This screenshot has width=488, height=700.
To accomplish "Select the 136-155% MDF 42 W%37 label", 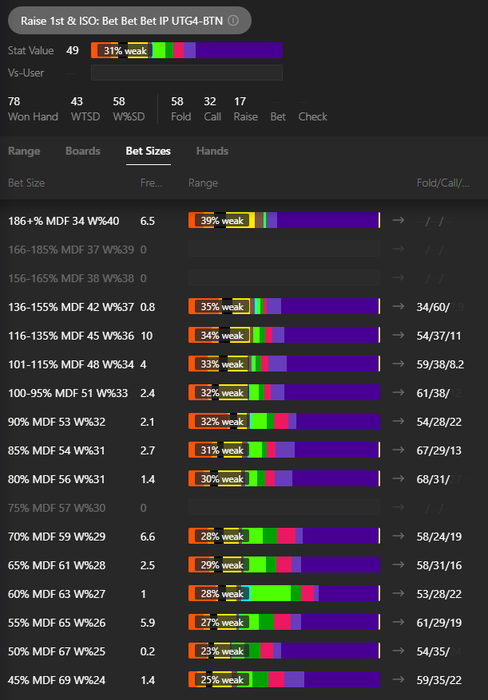I will (x=71, y=307).
